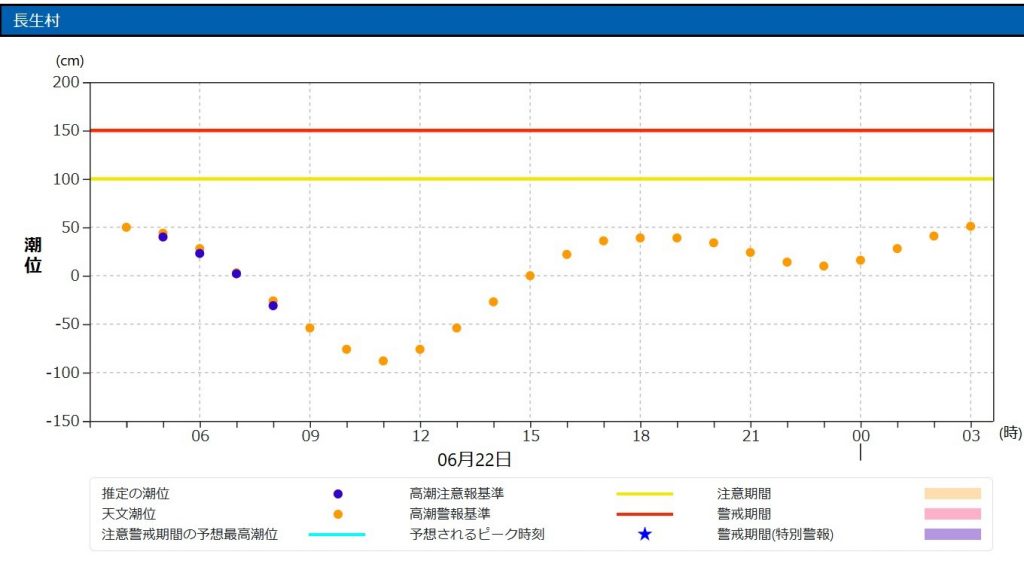1024x570 pixels.
Task: Click the red 150 cm warning threshold line
Action: pos(541,131)
